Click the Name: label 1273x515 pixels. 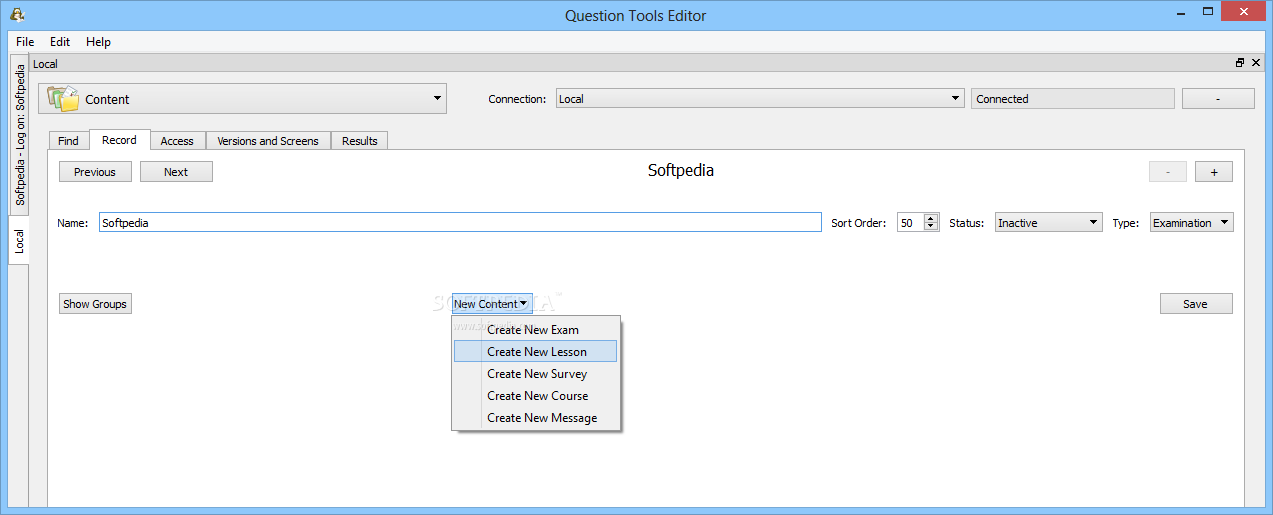tap(73, 223)
